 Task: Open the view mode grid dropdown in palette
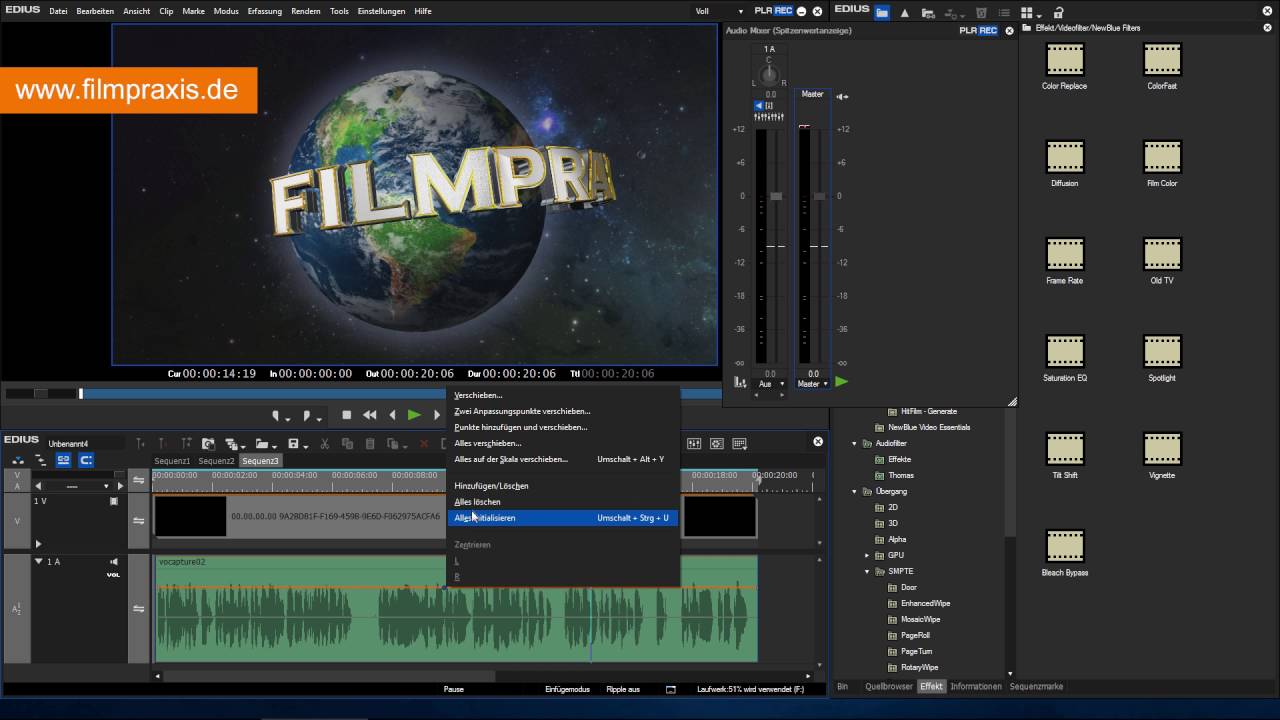[1031, 13]
